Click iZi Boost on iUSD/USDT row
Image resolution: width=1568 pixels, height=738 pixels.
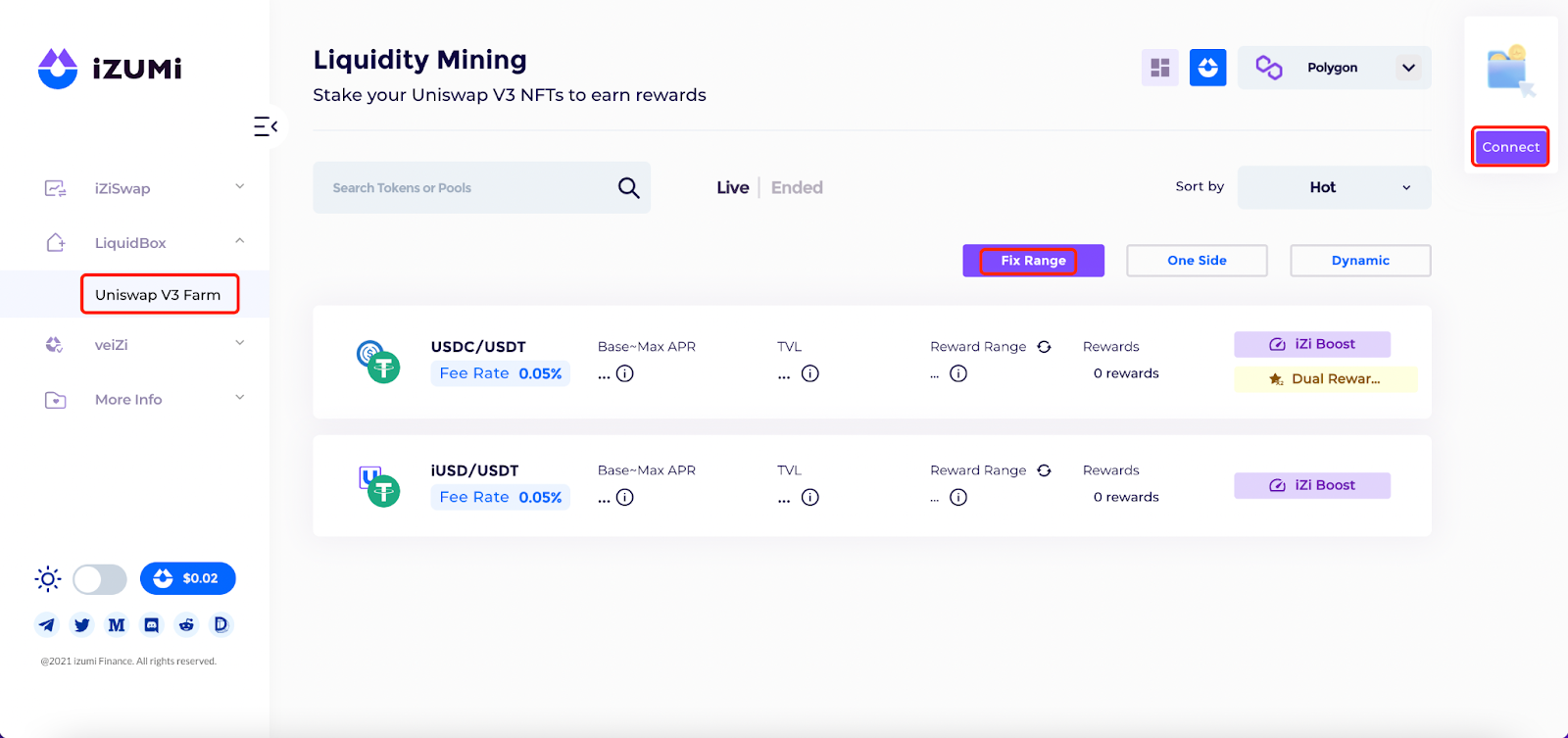click(1312, 485)
